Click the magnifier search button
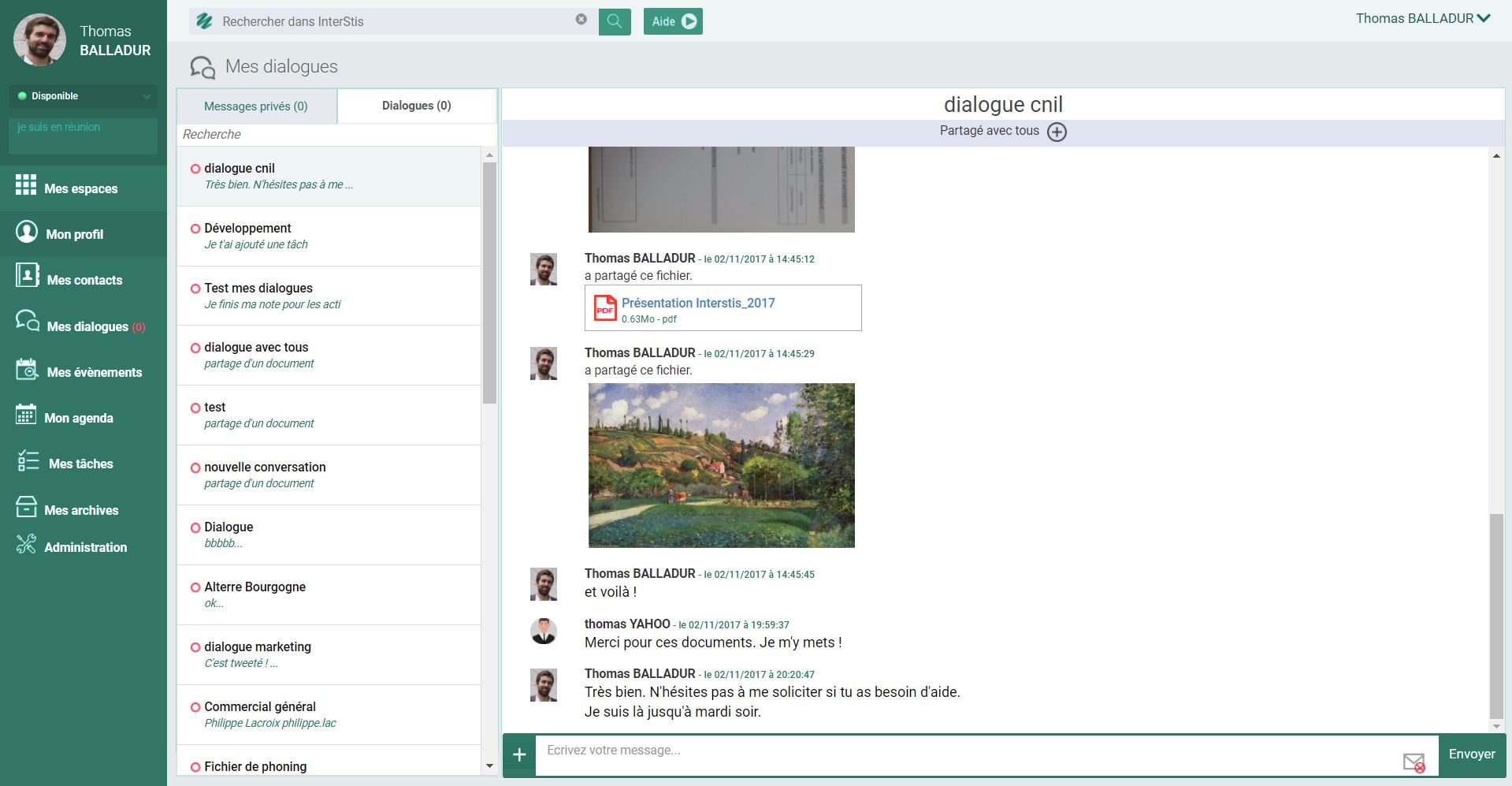Viewport: 1512px width, 786px height. click(x=615, y=21)
